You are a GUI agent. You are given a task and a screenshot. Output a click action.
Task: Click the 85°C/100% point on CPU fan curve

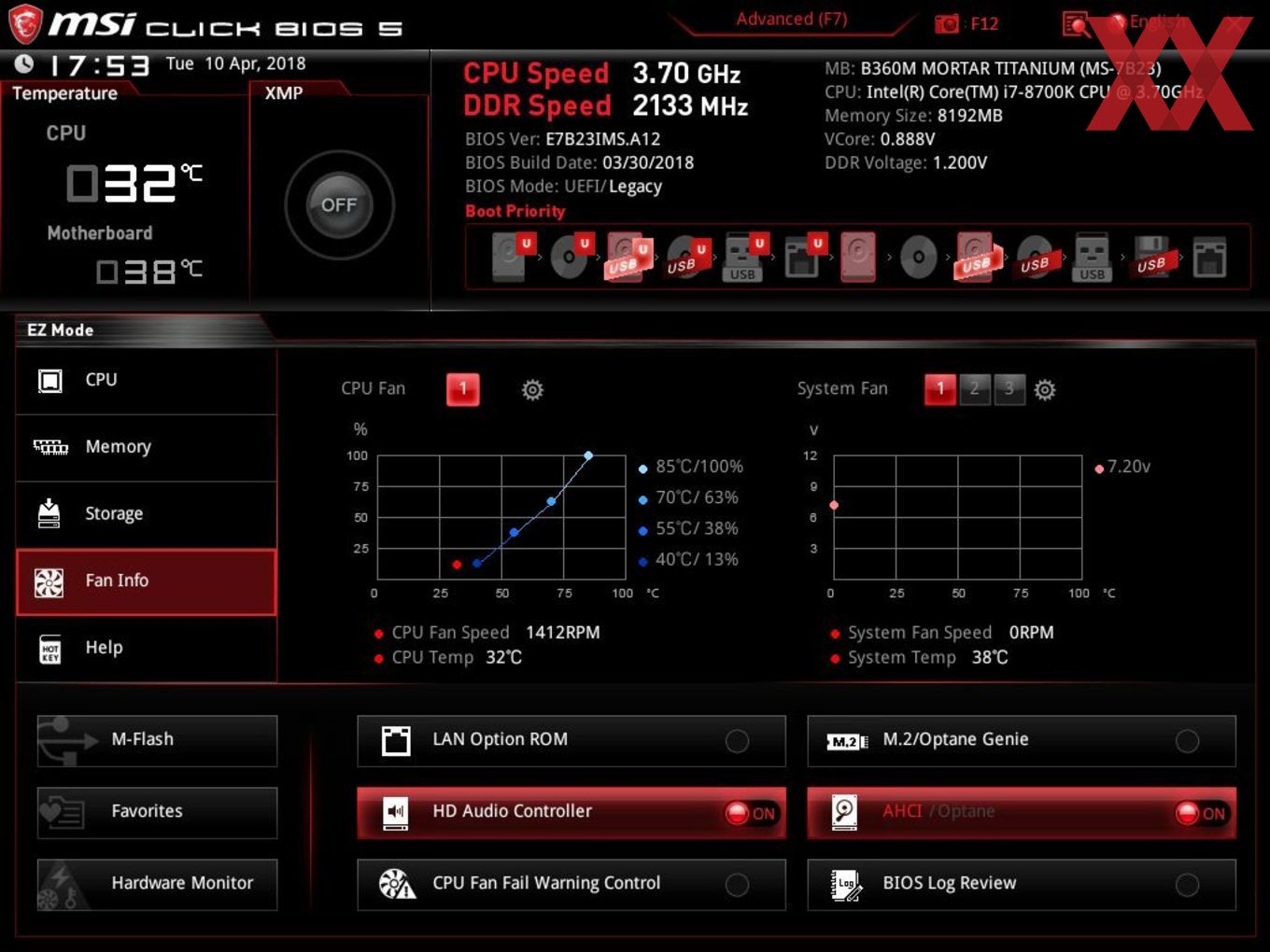tap(588, 455)
